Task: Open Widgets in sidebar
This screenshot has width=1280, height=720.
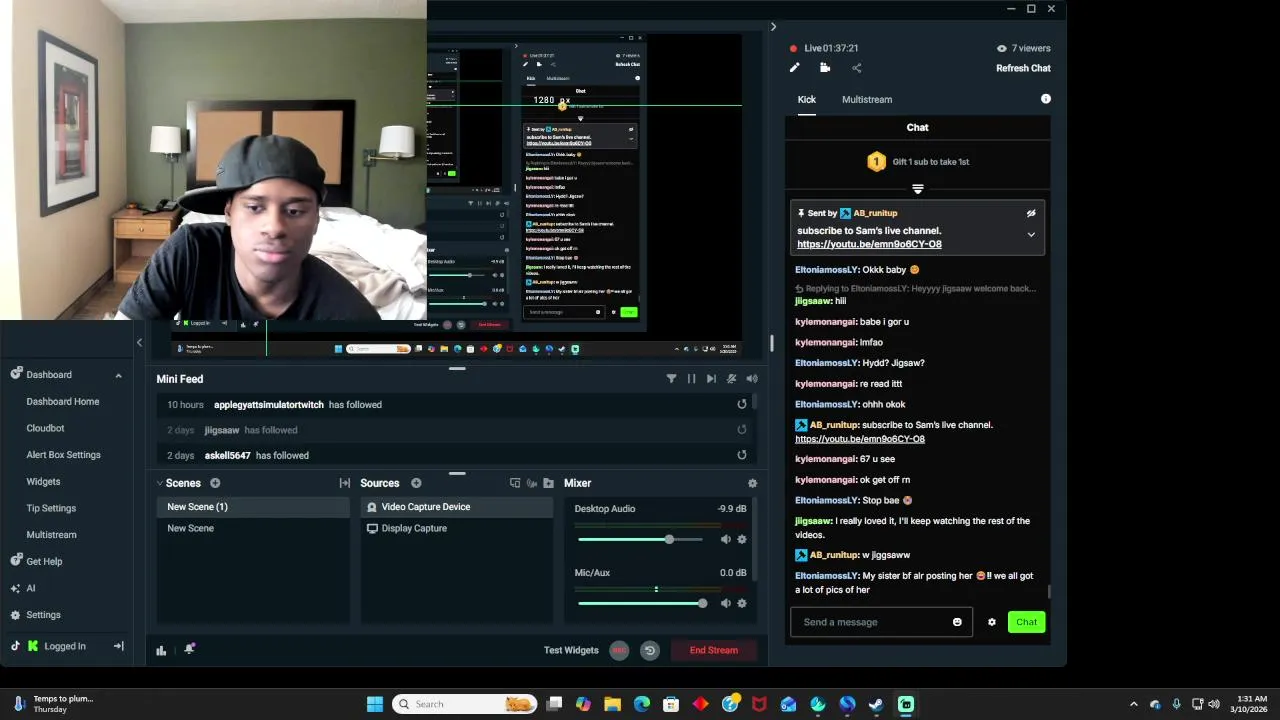Action: (x=43, y=481)
